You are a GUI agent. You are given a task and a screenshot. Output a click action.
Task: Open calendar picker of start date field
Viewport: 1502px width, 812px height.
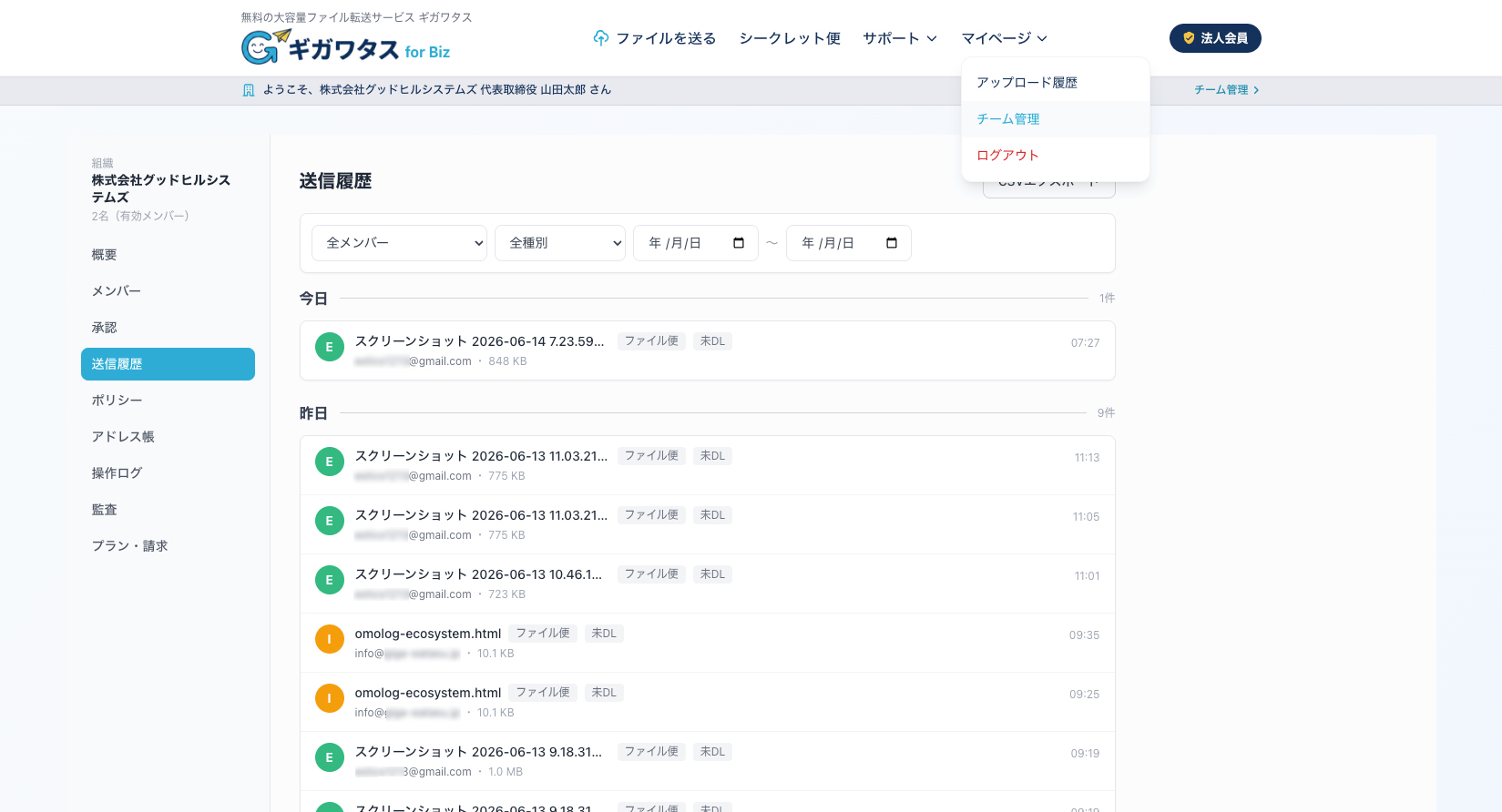(x=739, y=243)
